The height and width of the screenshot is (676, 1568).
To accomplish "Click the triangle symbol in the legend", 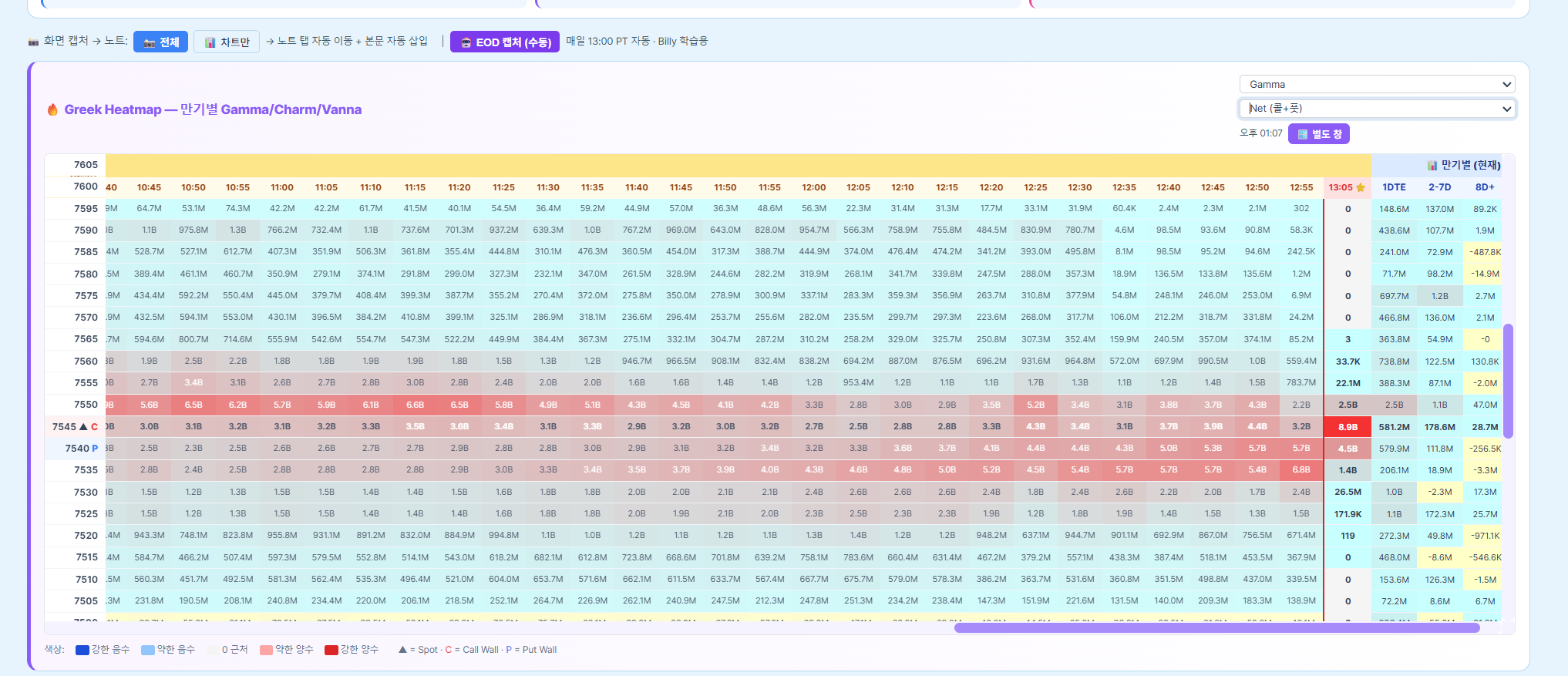I will tap(402, 650).
